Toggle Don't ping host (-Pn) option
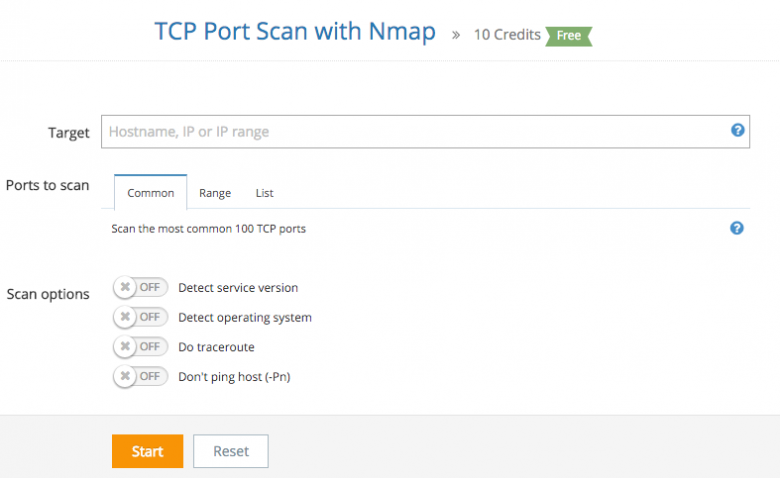Viewport: 780px width, 478px height. coord(140,377)
